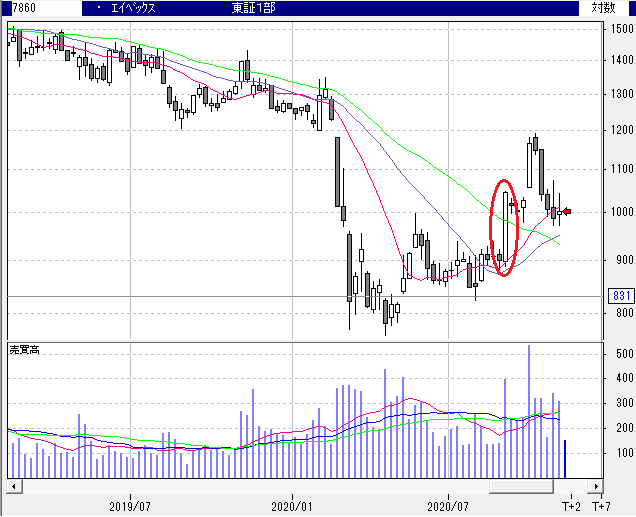The height and width of the screenshot is (517, 636).
Task: Click the horizontal scrollbar thumb below the chart
Action: click(521, 486)
